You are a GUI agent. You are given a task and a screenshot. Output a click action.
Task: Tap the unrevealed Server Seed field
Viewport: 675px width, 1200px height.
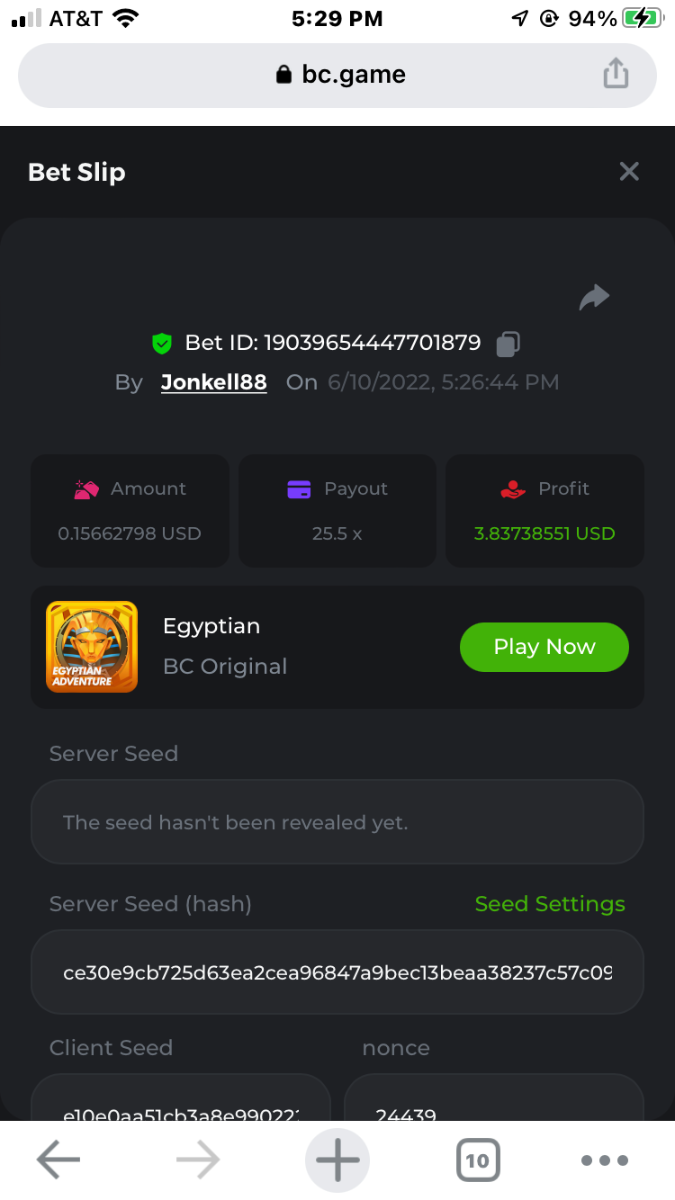click(337, 823)
